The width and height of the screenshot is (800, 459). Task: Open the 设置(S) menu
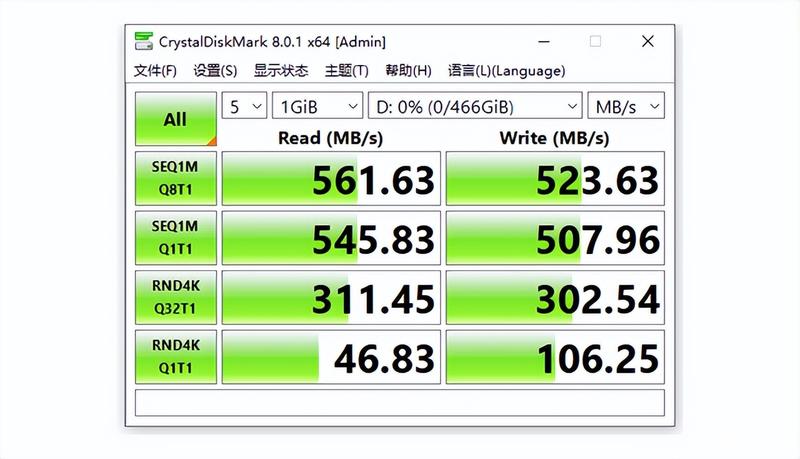[215, 70]
